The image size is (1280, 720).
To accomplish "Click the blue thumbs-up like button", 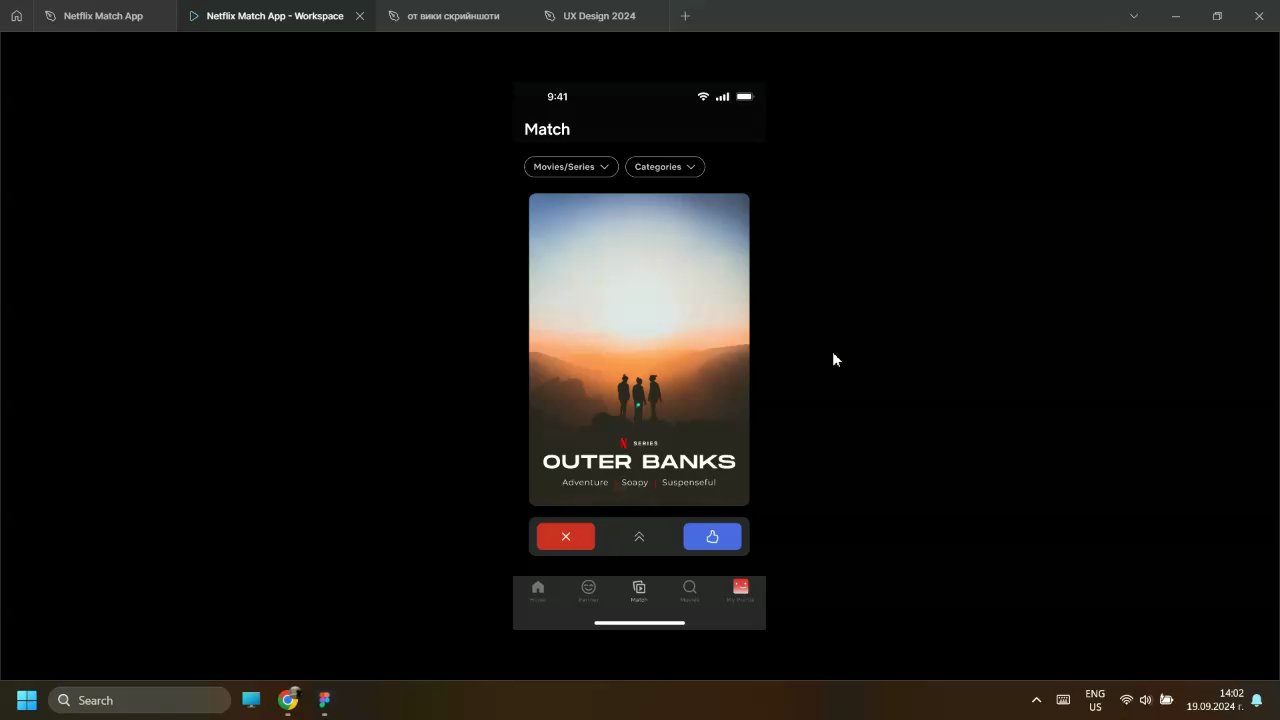I will point(712,537).
